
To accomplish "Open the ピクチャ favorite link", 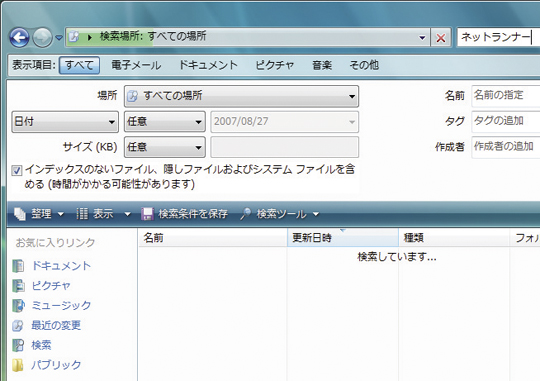I will [x=51, y=286].
